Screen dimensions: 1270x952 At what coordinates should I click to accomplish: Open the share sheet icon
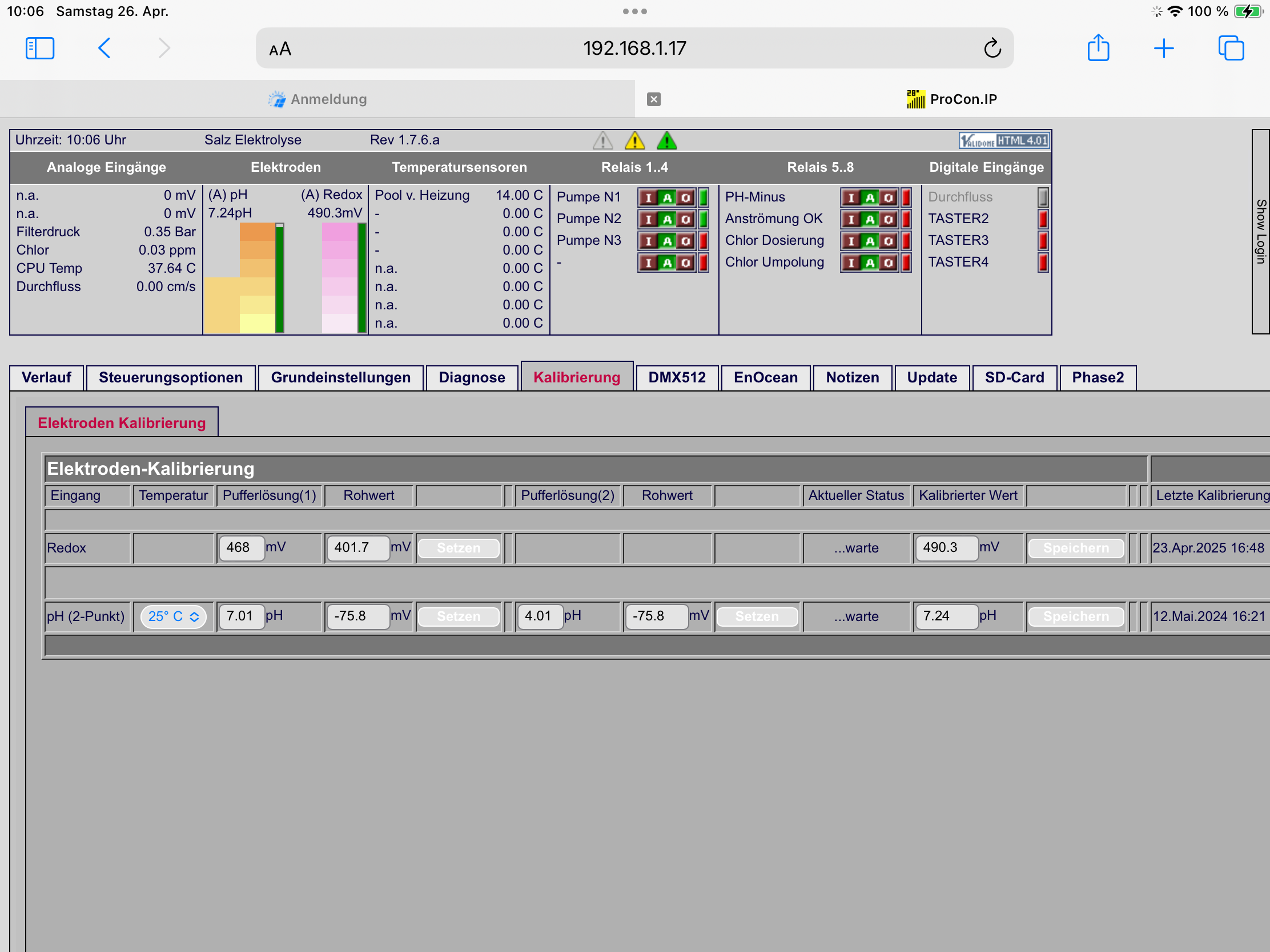(x=1098, y=47)
